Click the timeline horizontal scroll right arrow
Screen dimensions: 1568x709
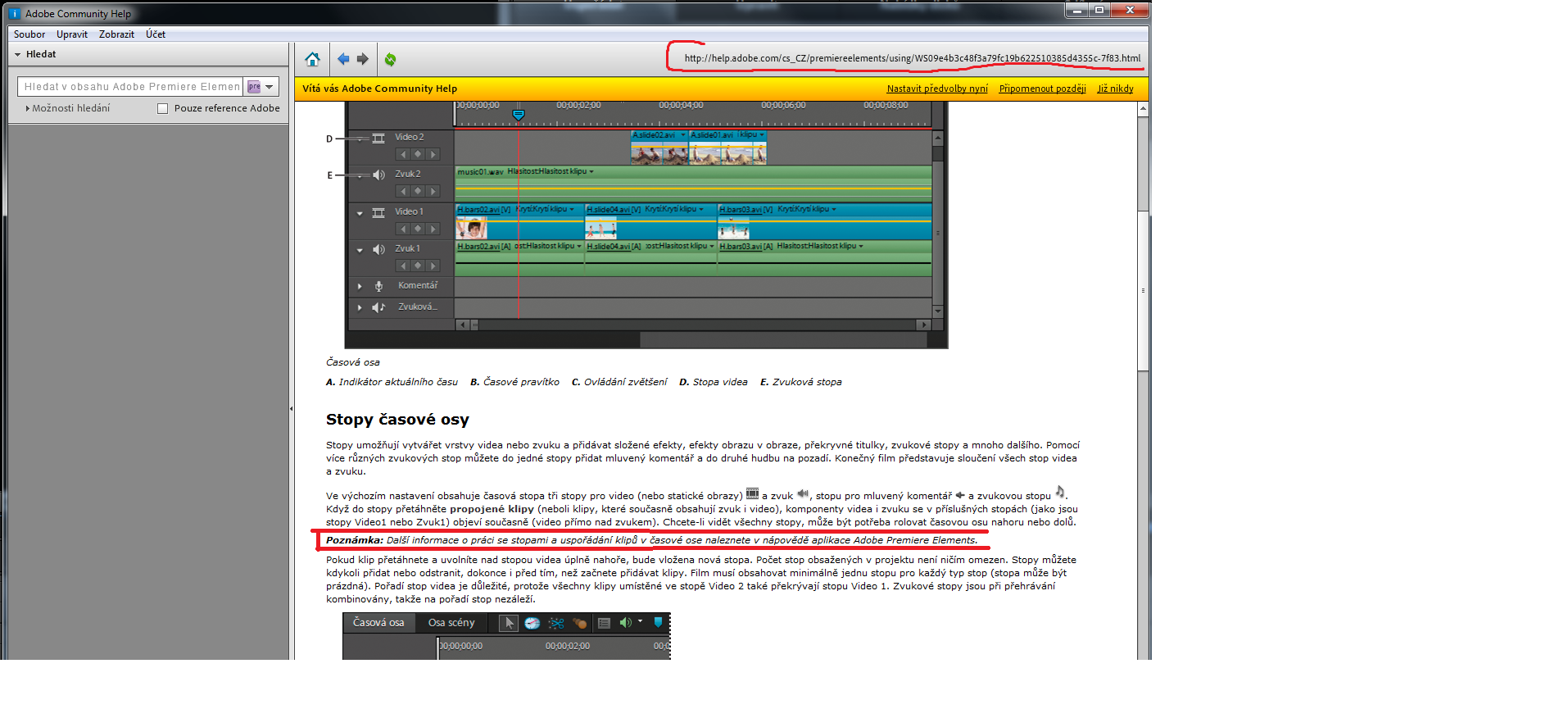[x=923, y=325]
